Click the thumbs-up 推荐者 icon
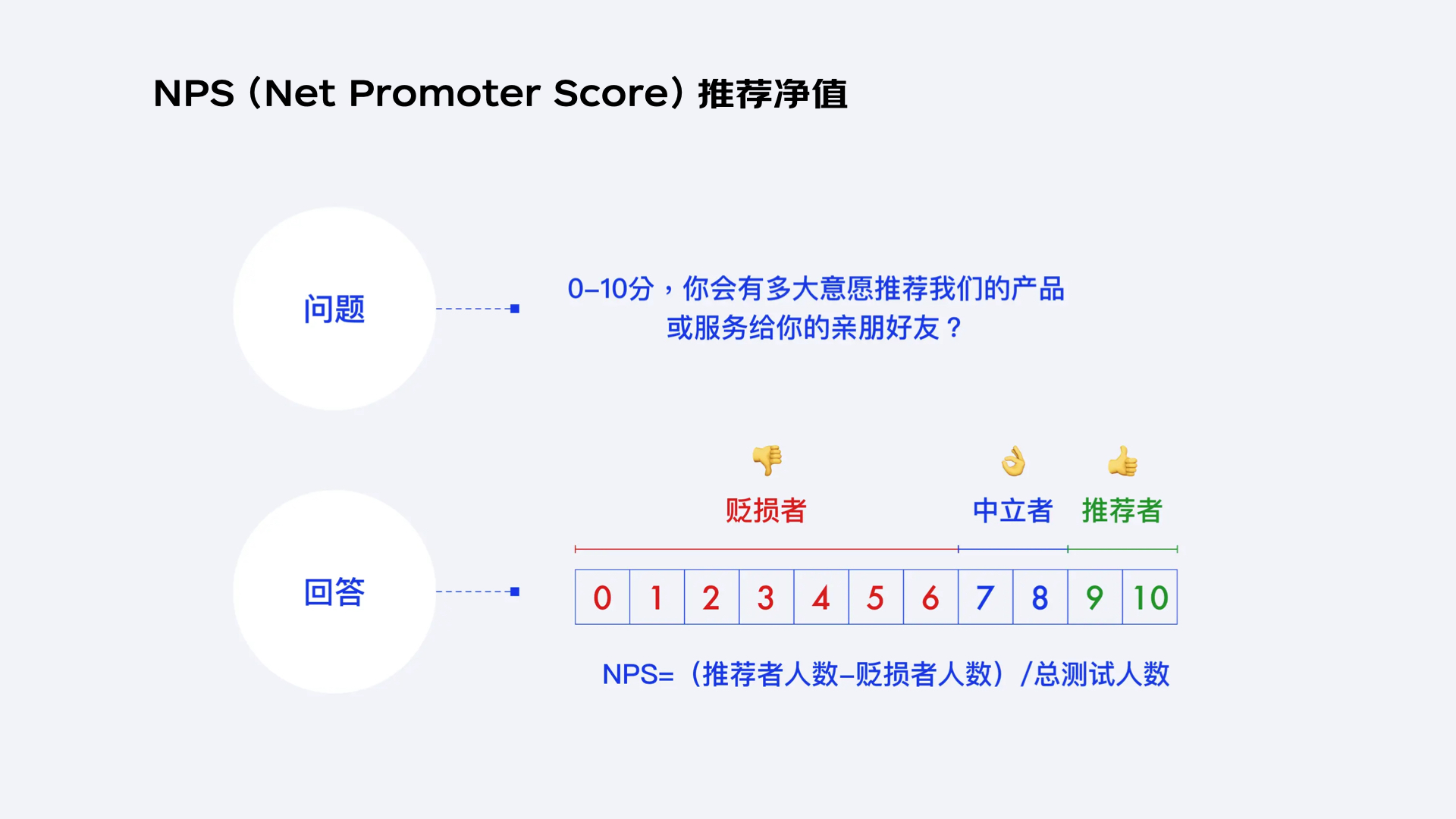Screen dimensions: 1456x819 pyautogui.click(x=1123, y=462)
